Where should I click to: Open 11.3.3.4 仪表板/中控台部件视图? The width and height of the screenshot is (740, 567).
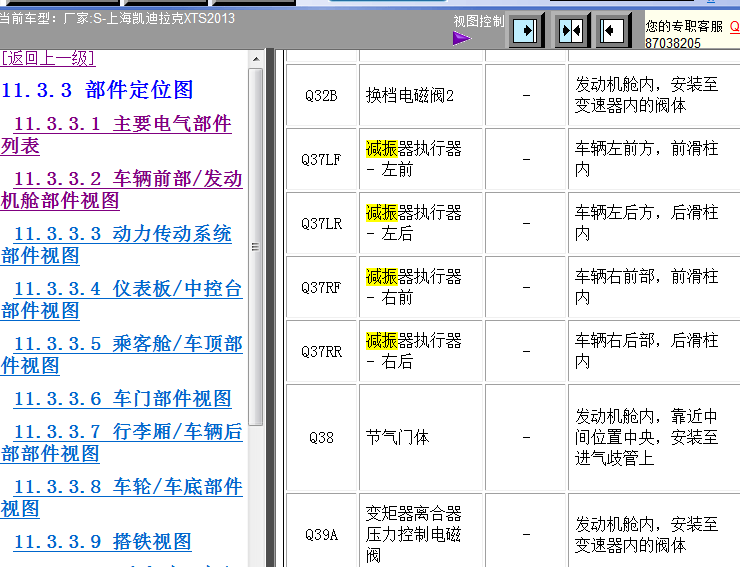[x=121, y=299]
